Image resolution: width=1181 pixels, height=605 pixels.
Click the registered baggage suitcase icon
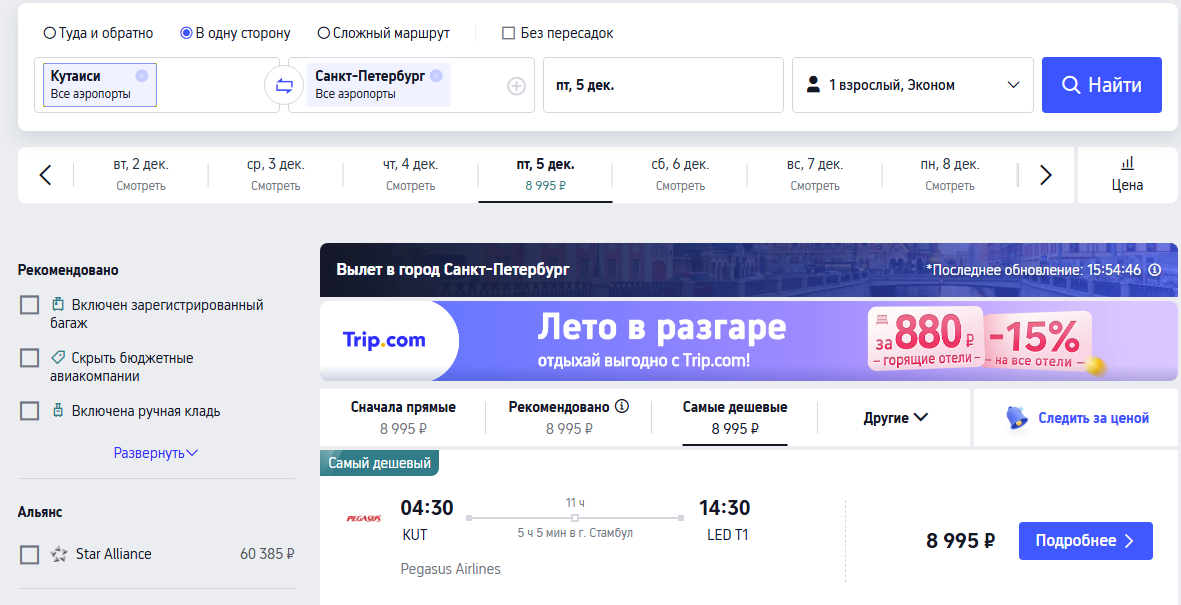pos(57,305)
